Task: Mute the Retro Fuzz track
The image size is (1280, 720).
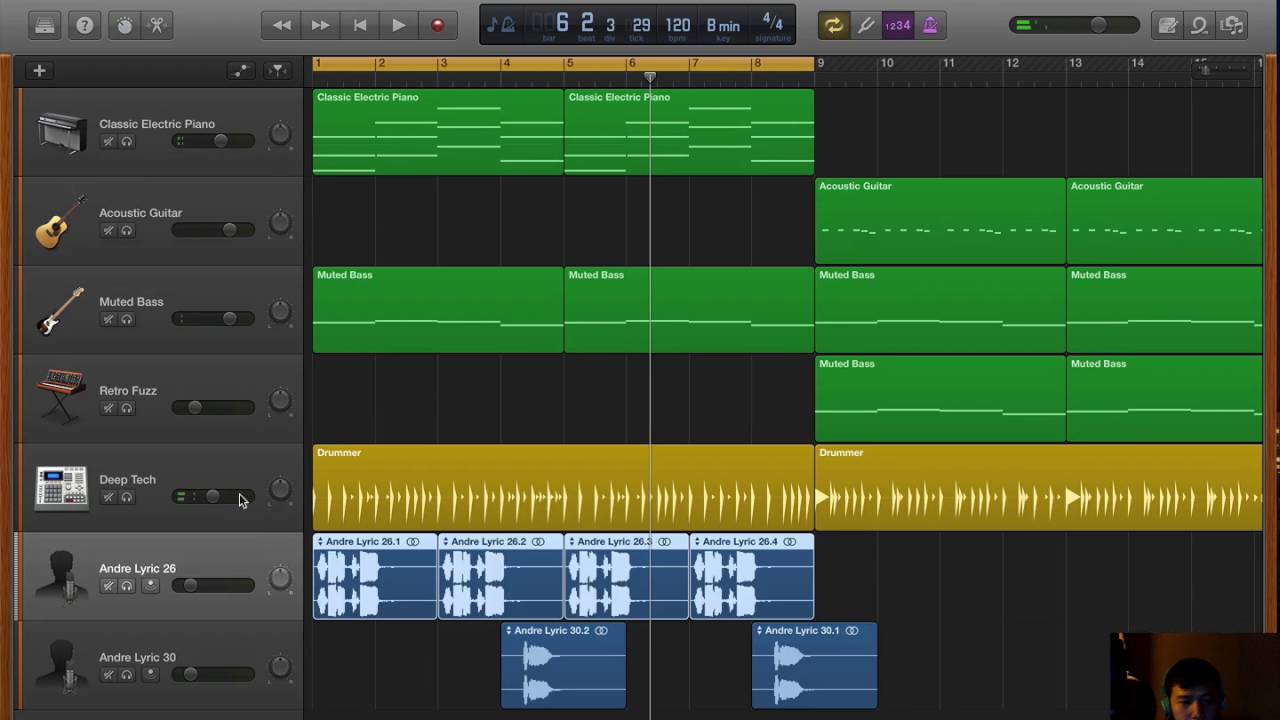Action: pos(108,408)
